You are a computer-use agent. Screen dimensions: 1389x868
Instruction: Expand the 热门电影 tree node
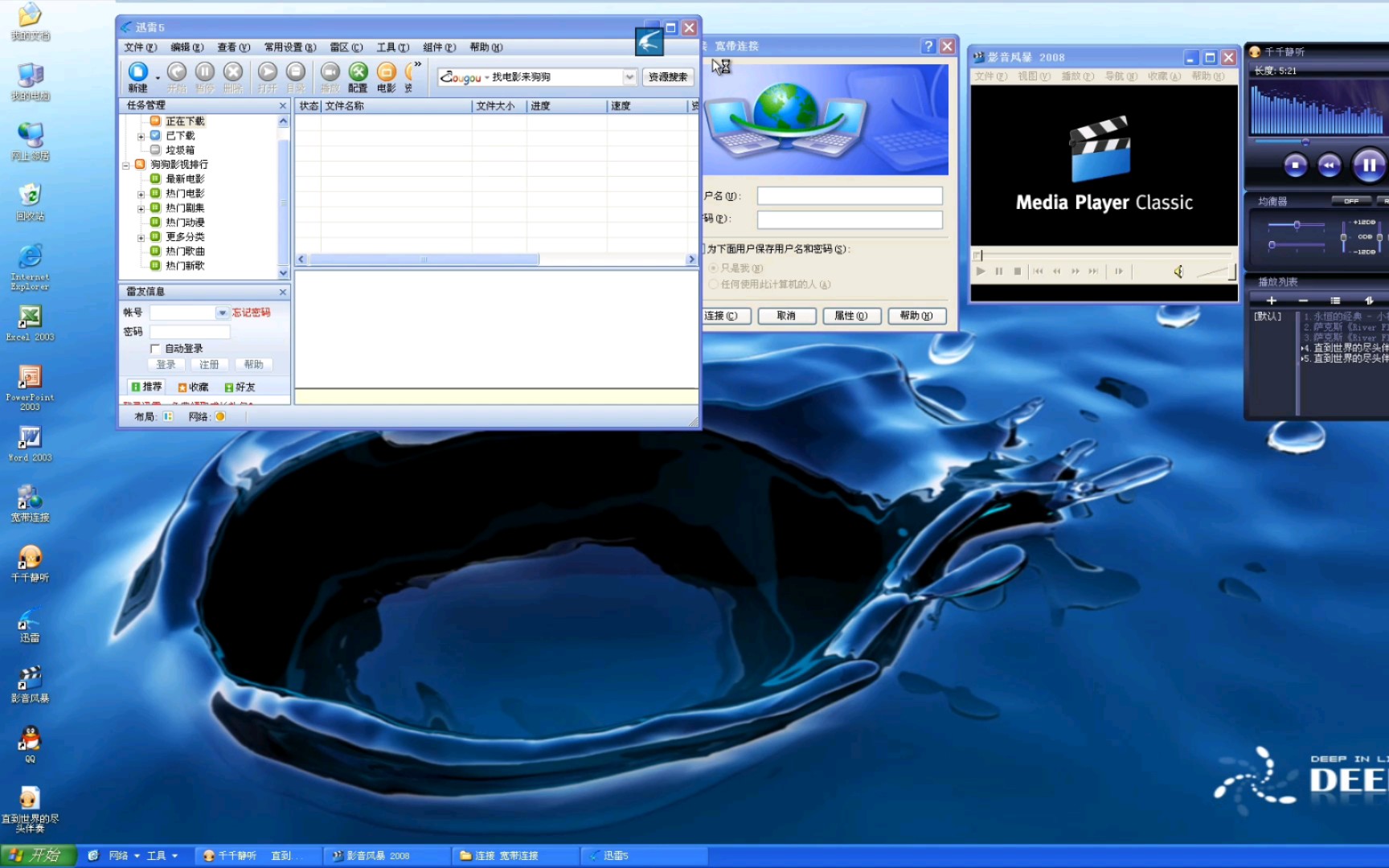(x=141, y=194)
